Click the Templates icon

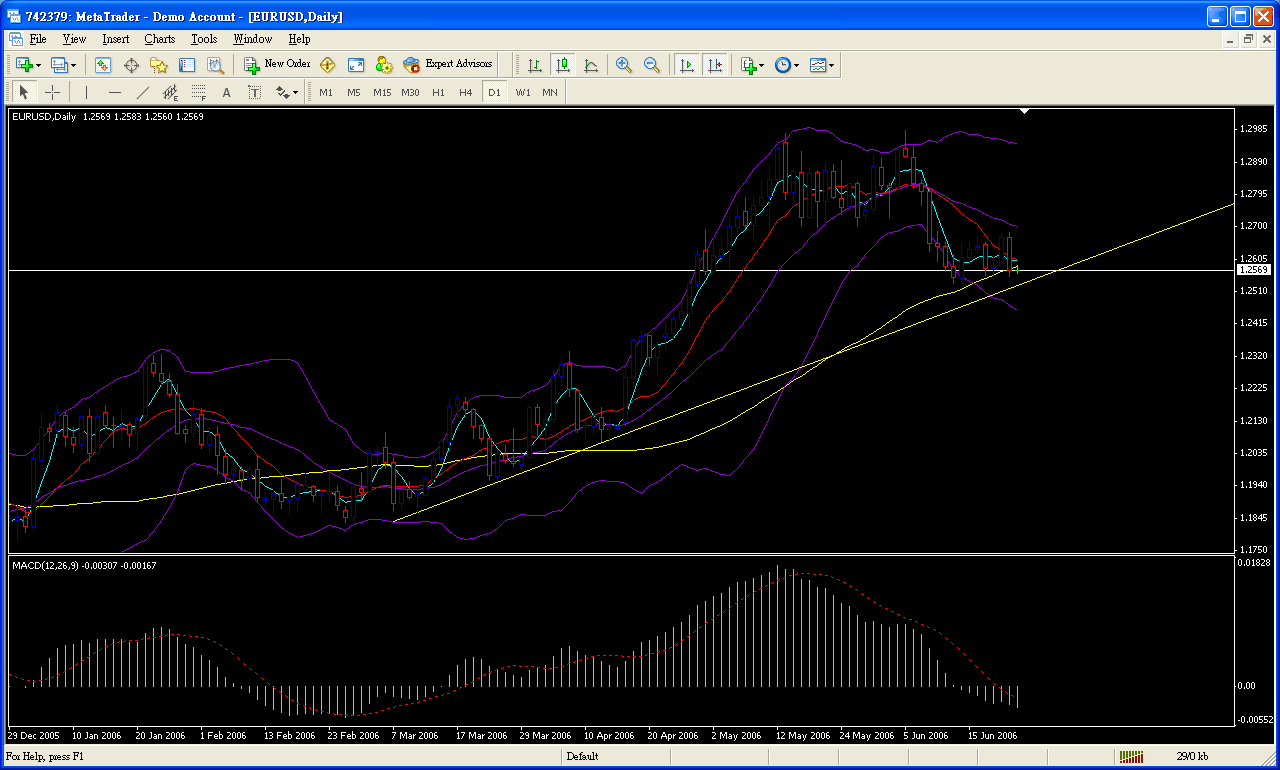pyautogui.click(x=818, y=65)
